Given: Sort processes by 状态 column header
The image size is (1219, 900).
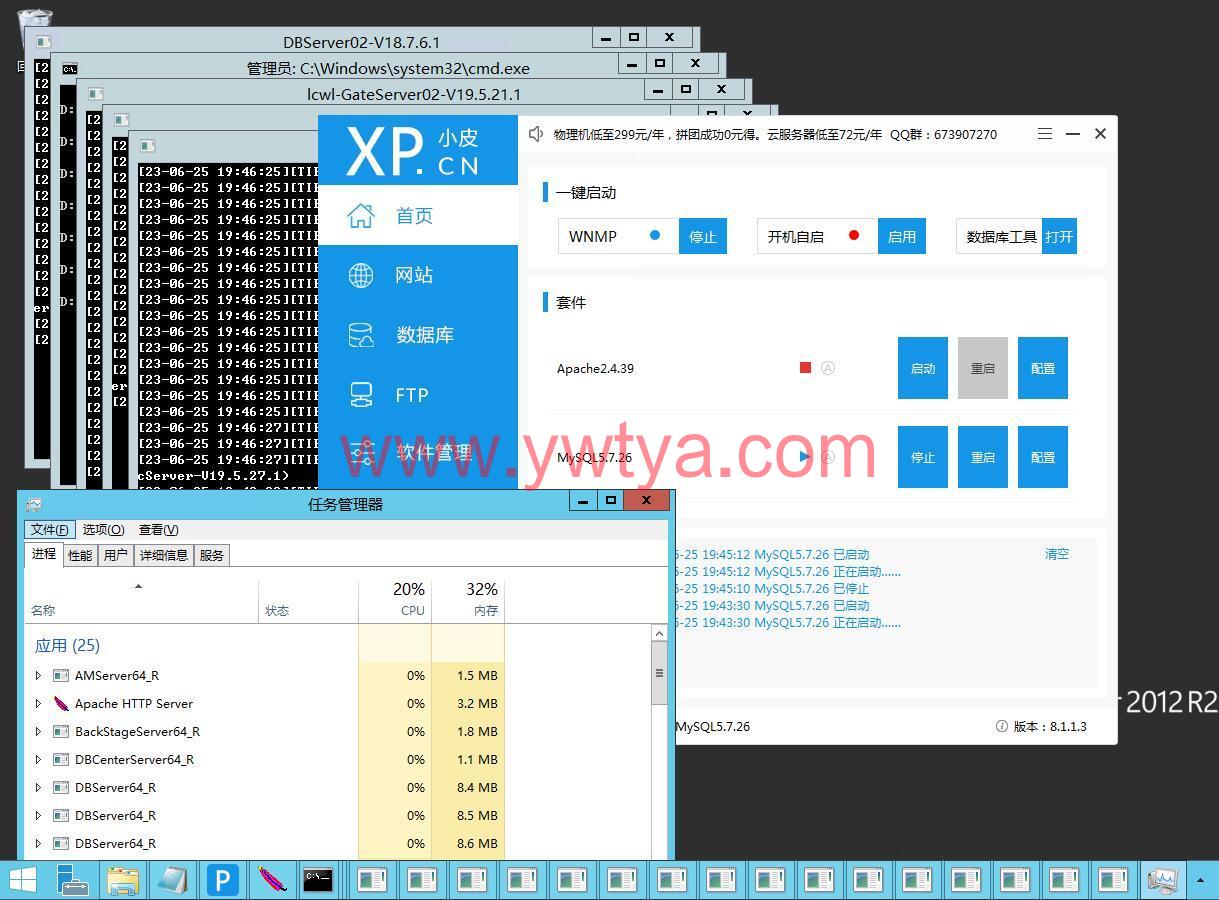Looking at the screenshot, I should 308,600.
